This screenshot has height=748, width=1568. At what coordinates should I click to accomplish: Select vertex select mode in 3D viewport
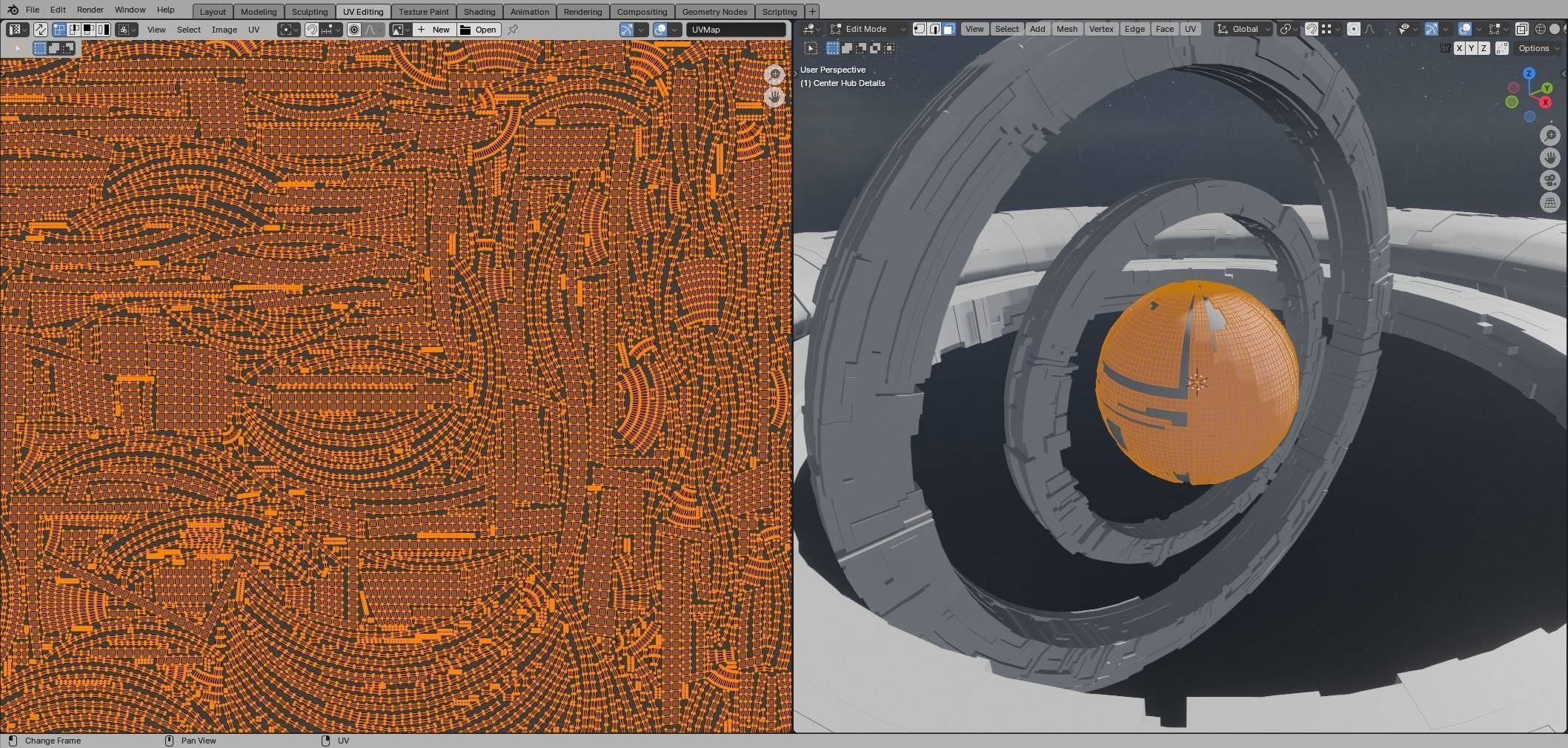pyautogui.click(x=920, y=29)
